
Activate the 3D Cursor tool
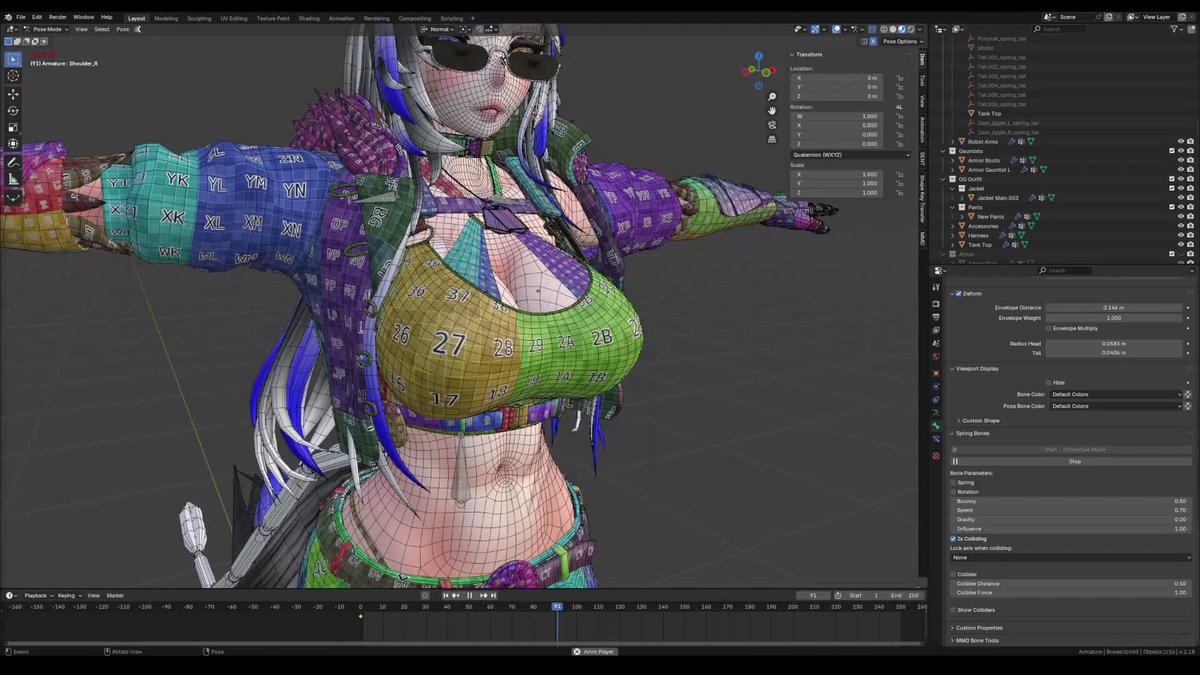click(13, 76)
